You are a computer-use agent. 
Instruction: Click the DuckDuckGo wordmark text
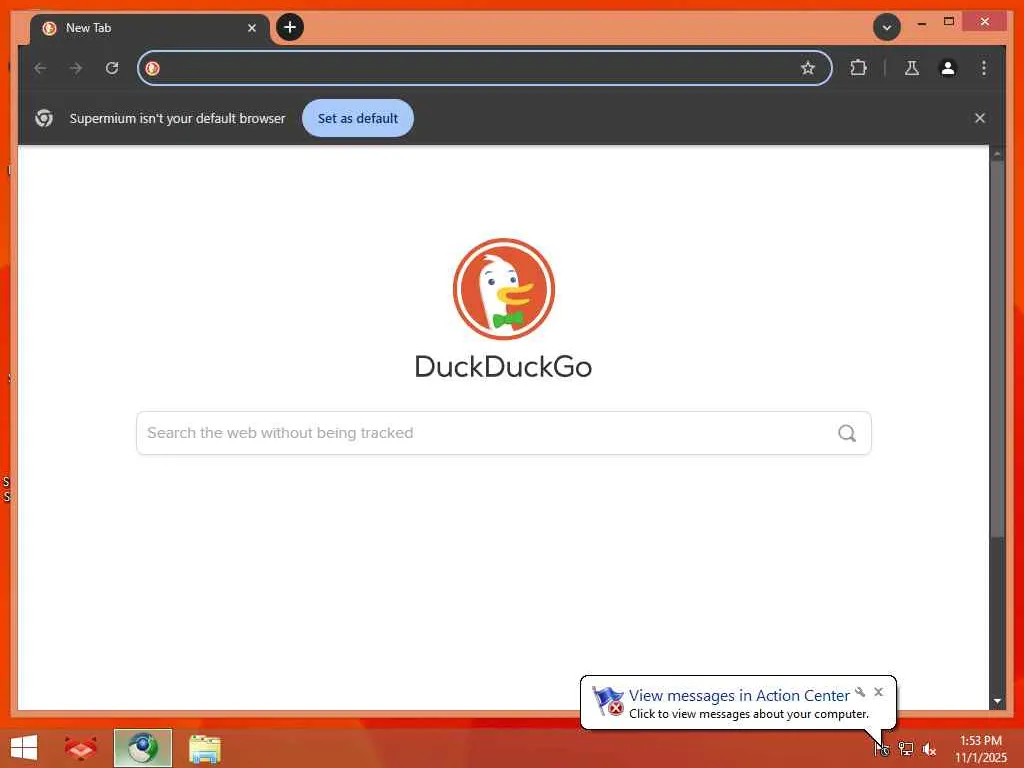click(x=504, y=367)
